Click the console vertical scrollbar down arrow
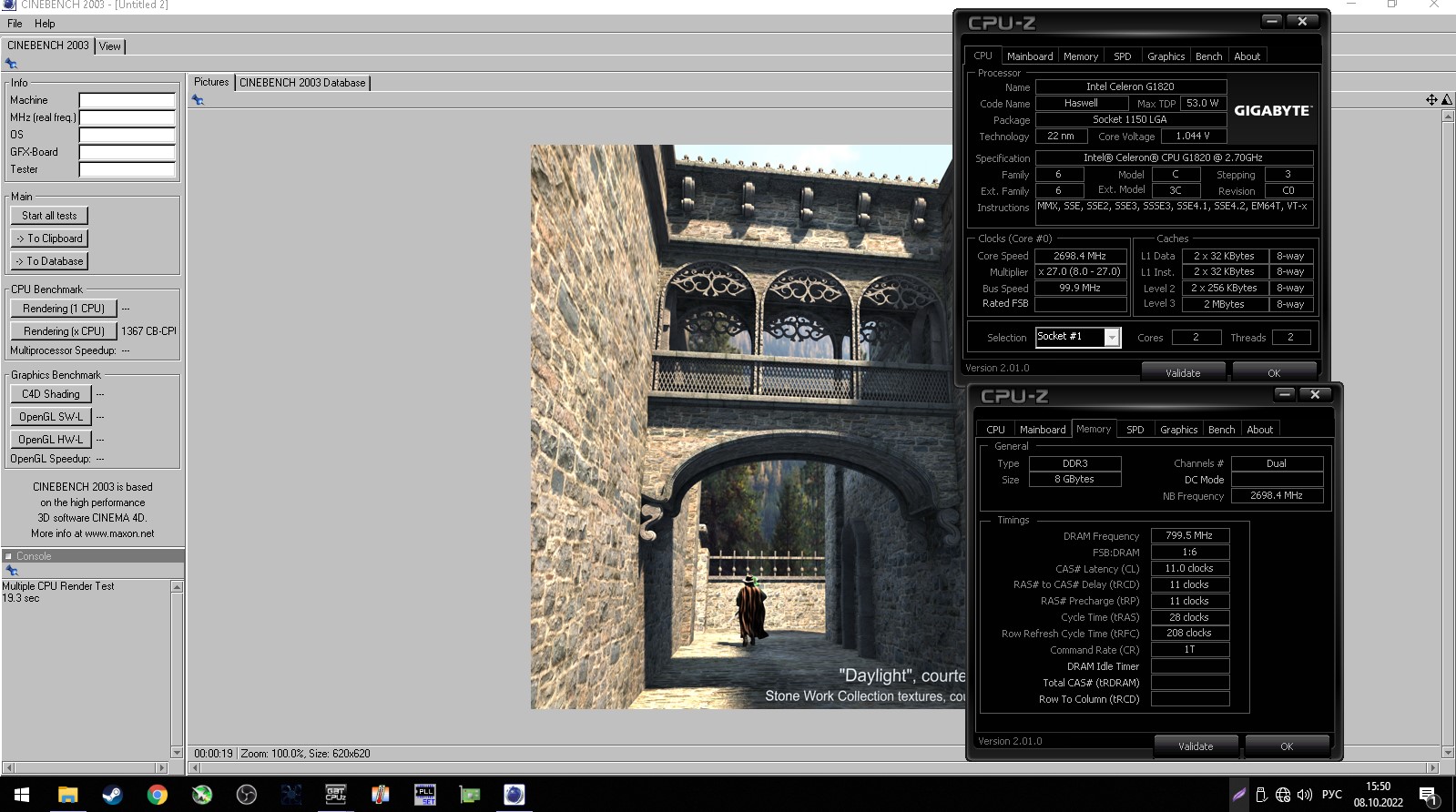This screenshot has height=812, width=1456. point(177,753)
